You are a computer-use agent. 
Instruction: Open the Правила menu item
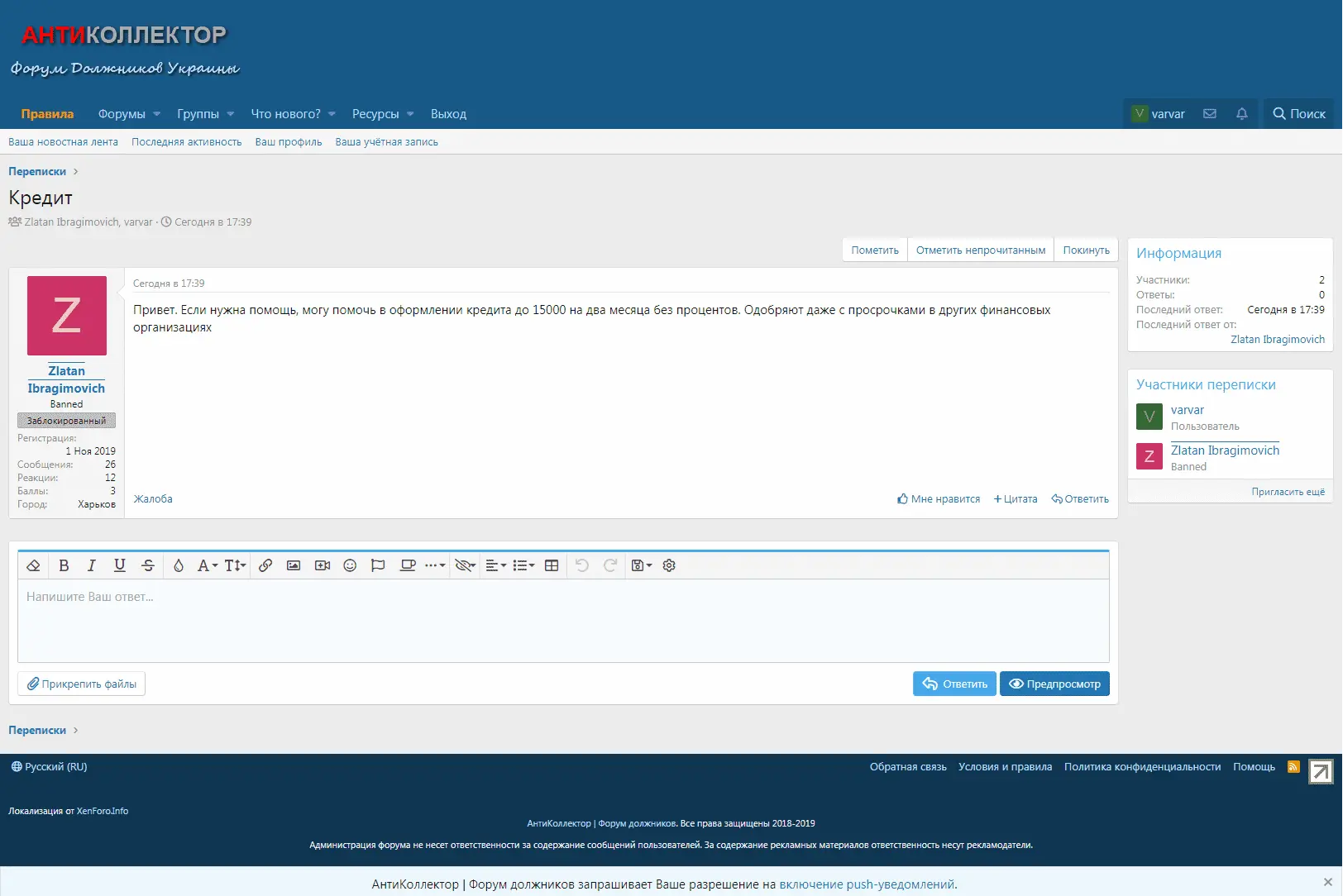pyautogui.click(x=47, y=114)
